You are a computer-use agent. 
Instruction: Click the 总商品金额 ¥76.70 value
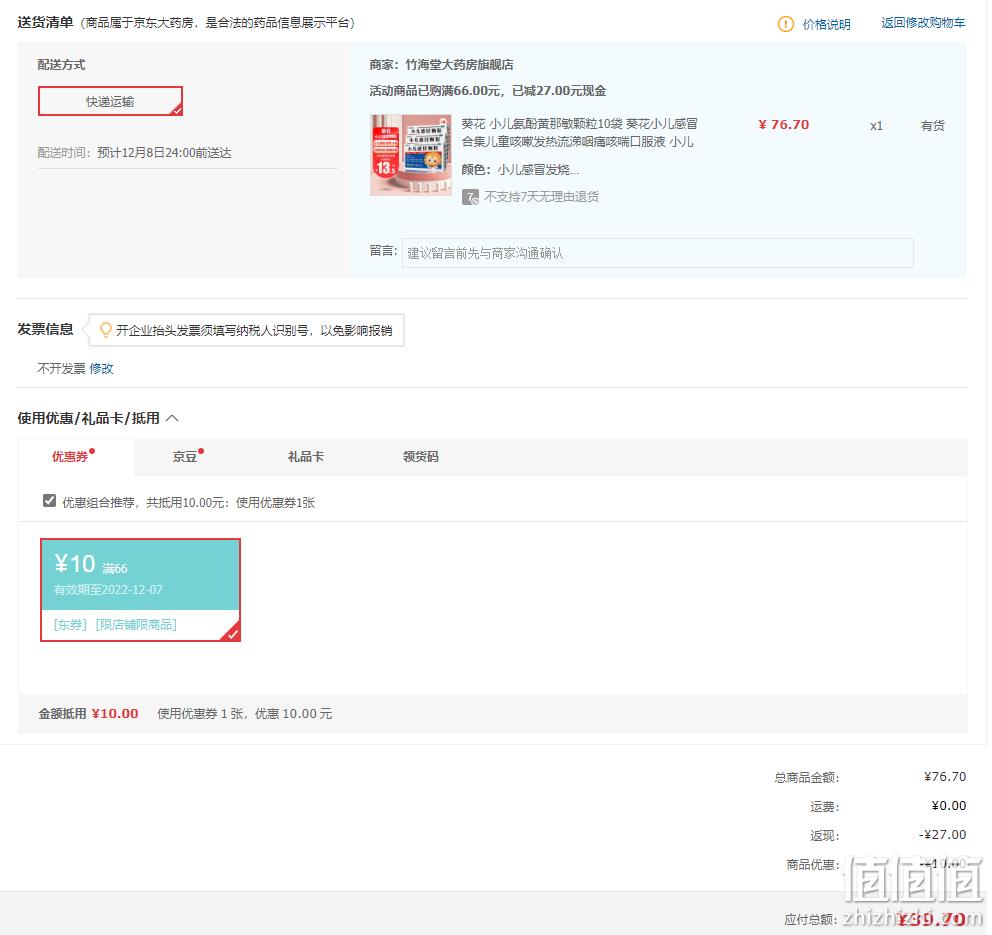pos(945,777)
